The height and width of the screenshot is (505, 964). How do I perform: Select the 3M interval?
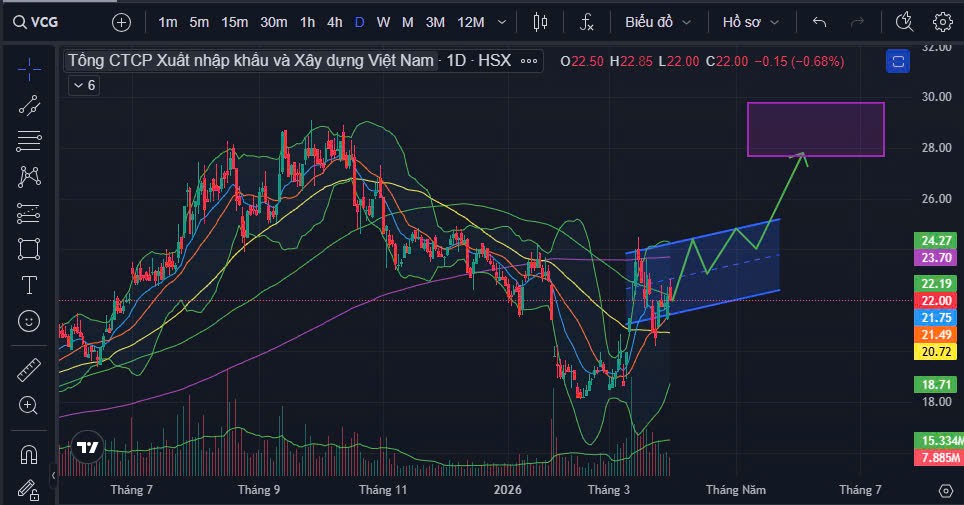(x=435, y=22)
